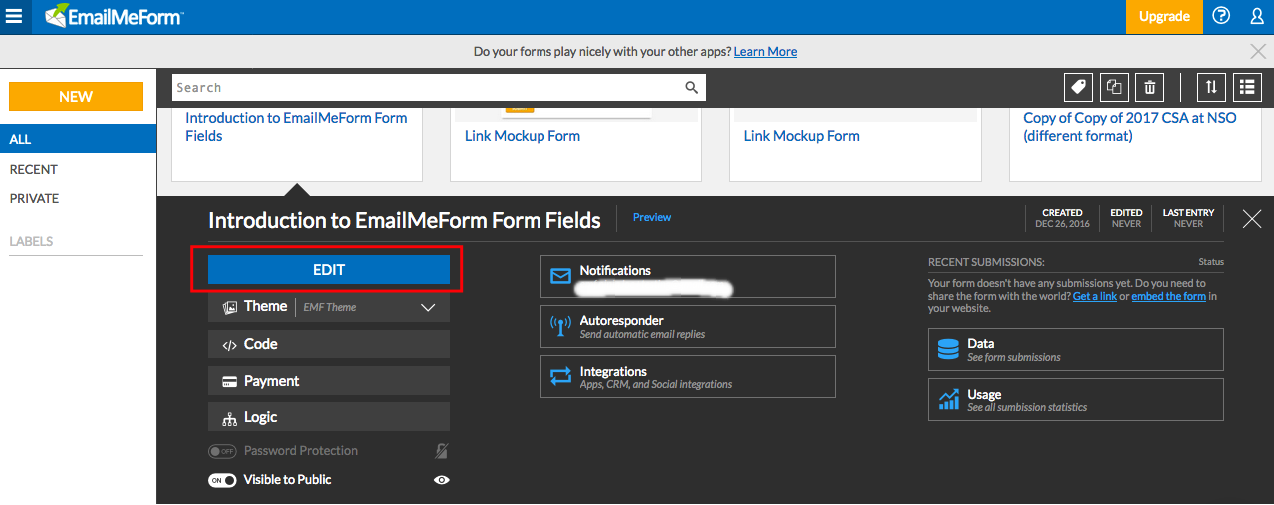This screenshot has width=1274, height=505.
Task: Open the sort order icon
Action: click(1211, 88)
